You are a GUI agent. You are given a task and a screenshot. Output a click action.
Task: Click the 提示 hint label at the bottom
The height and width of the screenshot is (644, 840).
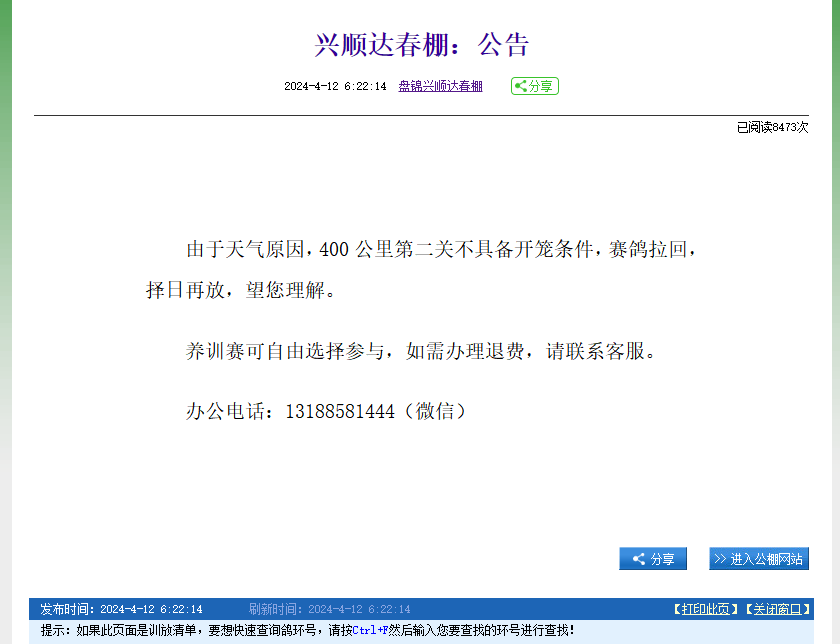[x=55, y=631]
